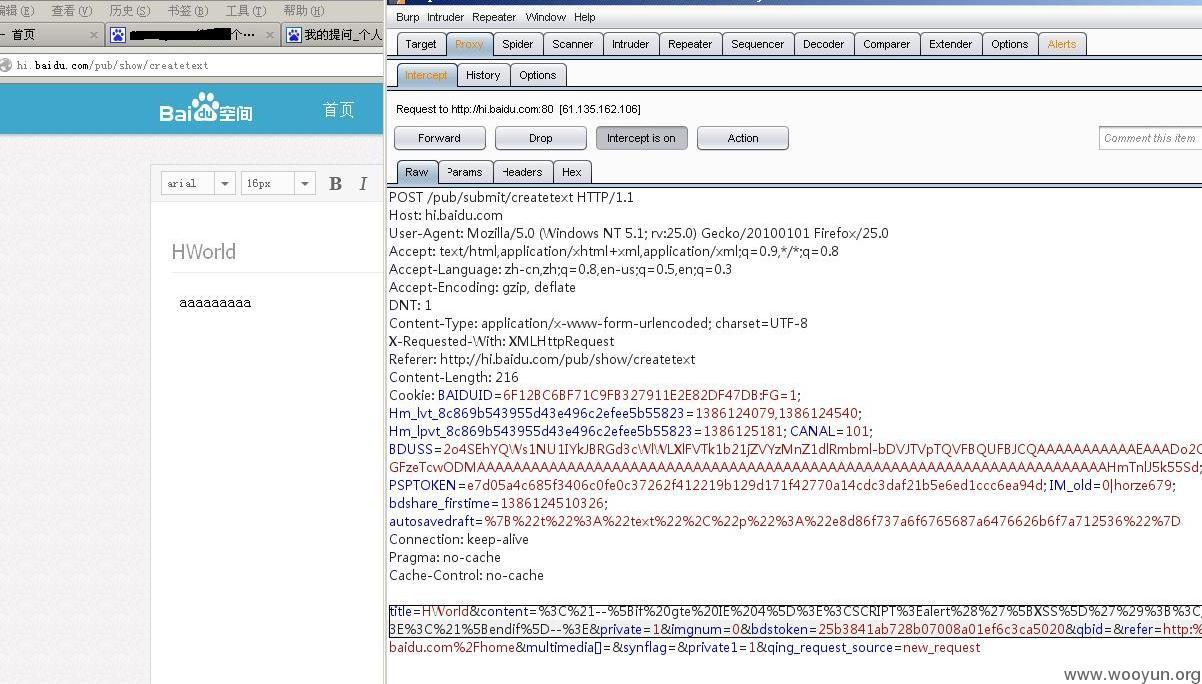1202x684 pixels.
Task: Click the Forward button
Action: (440, 138)
